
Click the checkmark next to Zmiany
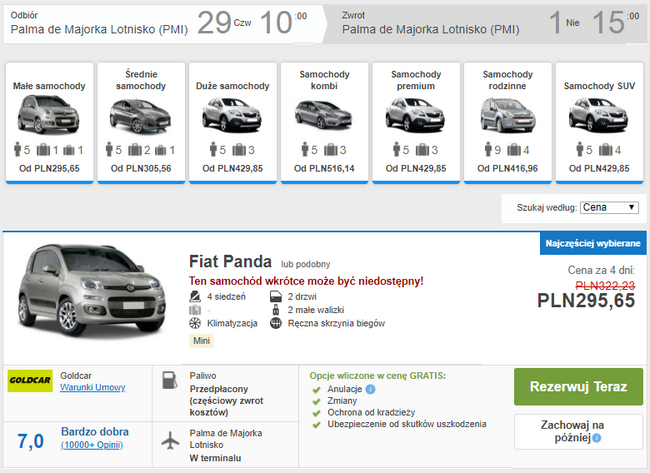316,401
